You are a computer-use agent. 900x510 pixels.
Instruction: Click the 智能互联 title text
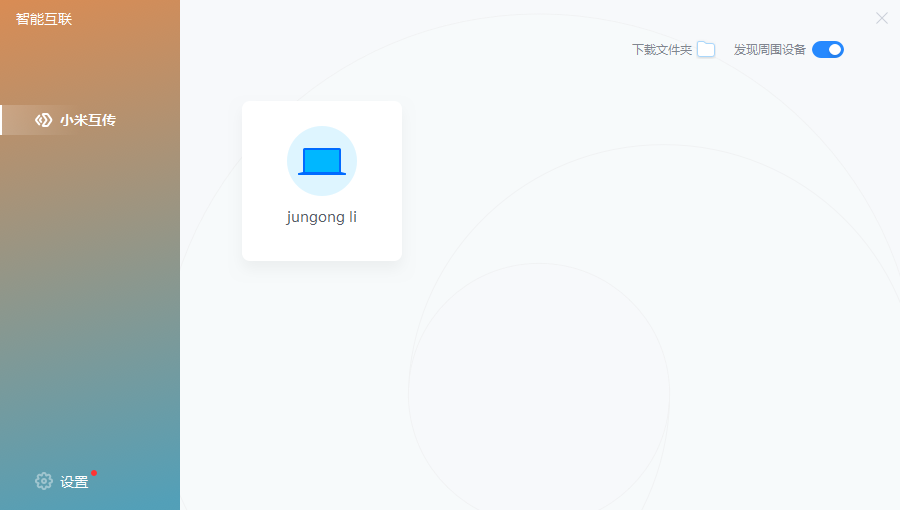click(44, 19)
